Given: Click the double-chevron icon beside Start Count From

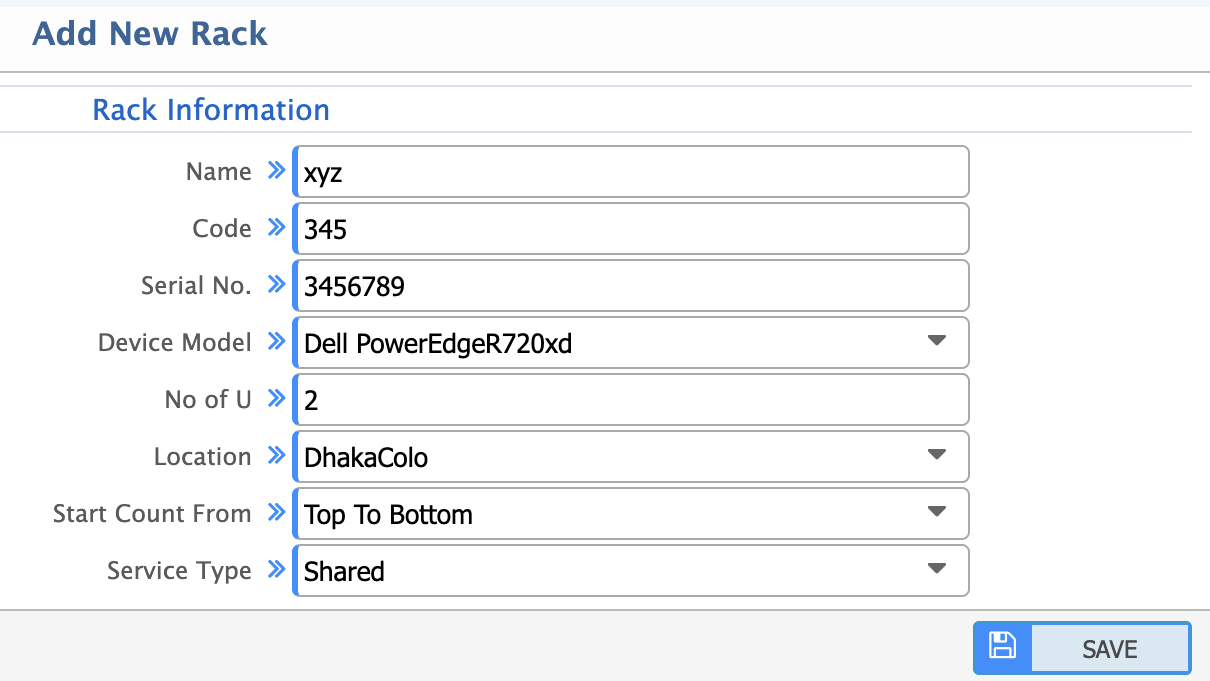Looking at the screenshot, I should [277, 513].
